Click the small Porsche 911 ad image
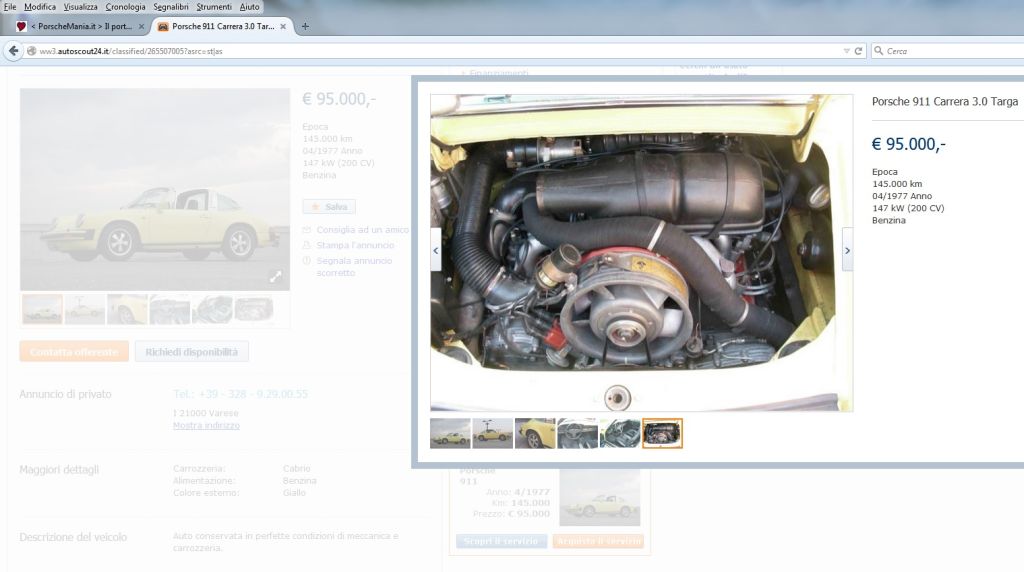 (x=600, y=498)
